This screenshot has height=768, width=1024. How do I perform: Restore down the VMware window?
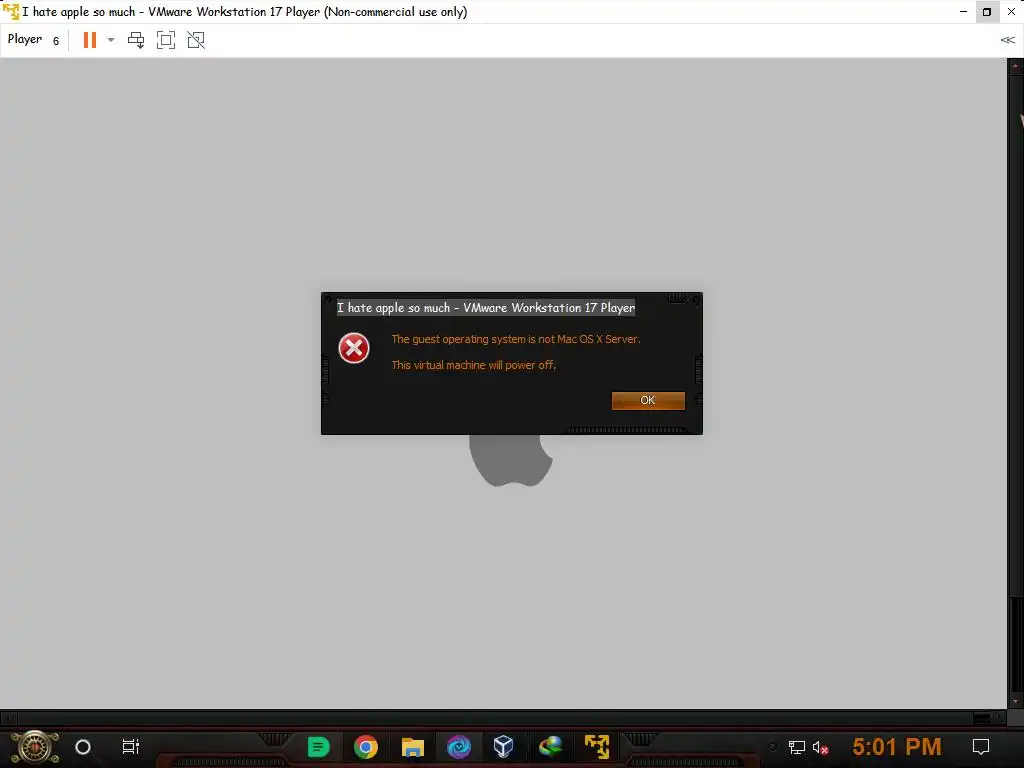click(987, 12)
